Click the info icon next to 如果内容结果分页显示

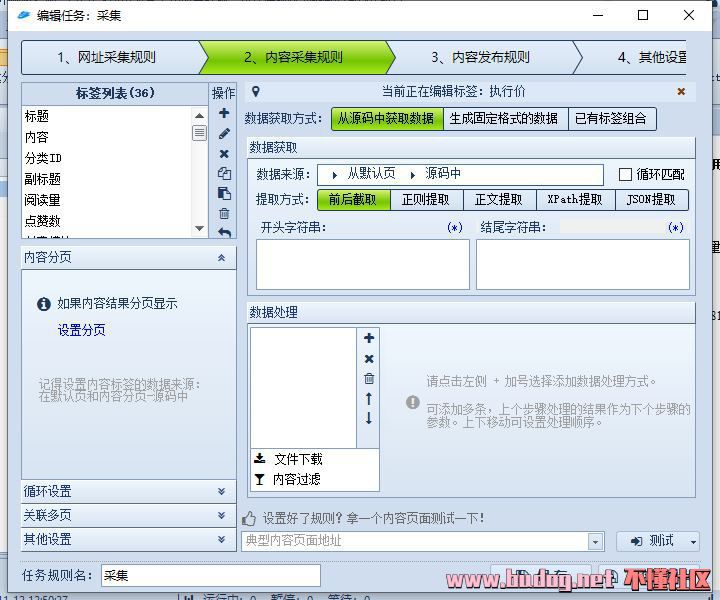pyautogui.click(x=44, y=304)
